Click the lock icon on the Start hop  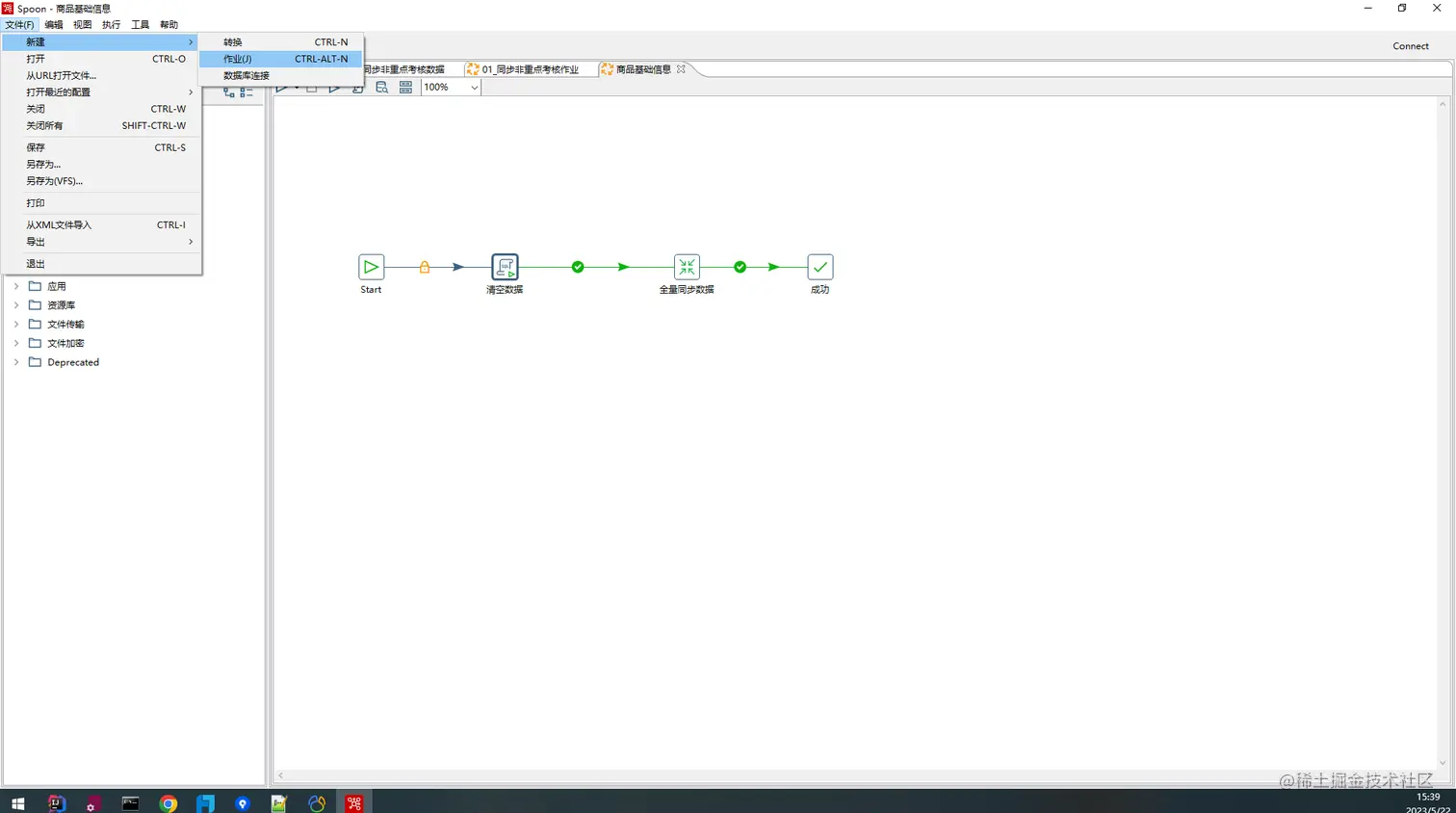point(425,267)
